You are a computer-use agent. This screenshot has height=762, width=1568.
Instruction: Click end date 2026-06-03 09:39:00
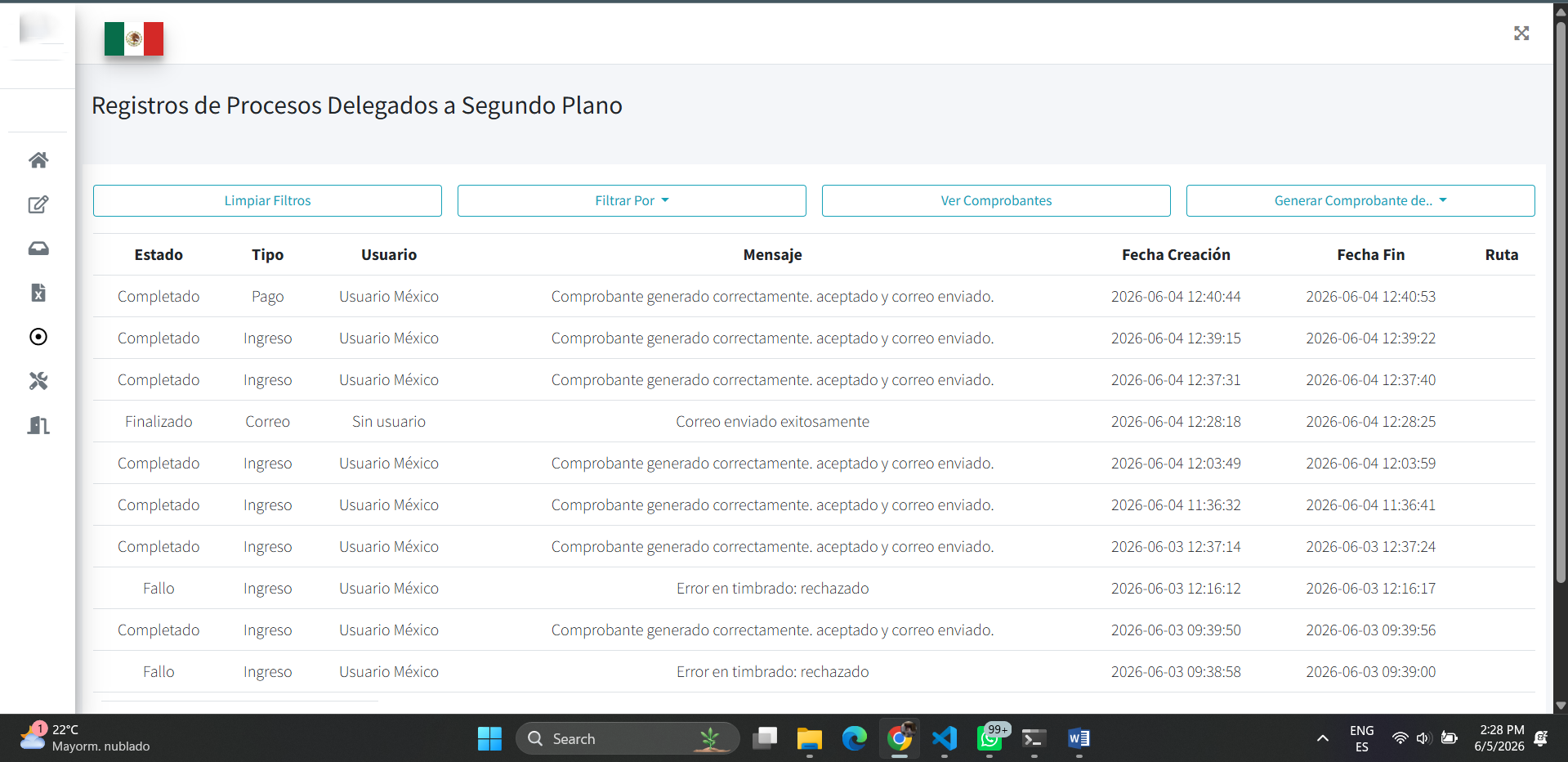point(1370,672)
